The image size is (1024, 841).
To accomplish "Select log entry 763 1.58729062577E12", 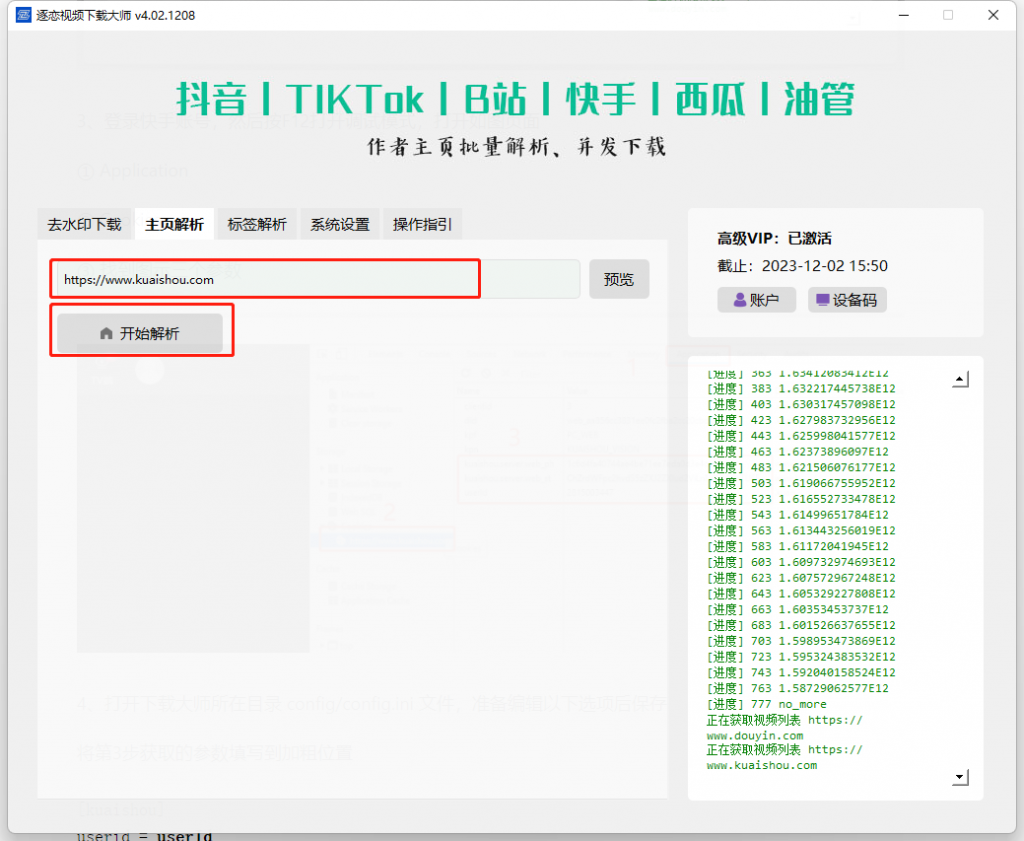I will tap(797, 688).
